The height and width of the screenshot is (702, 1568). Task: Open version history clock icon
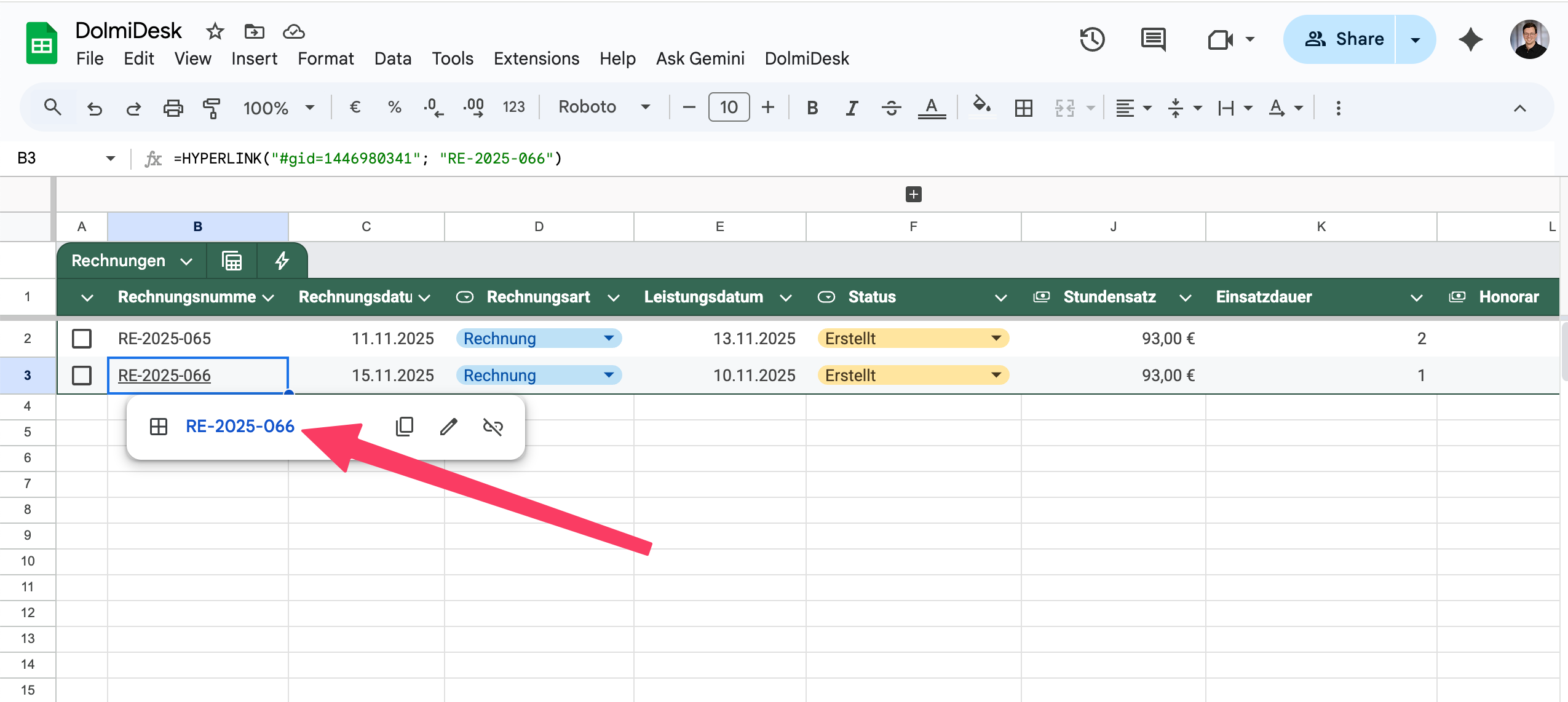tap(1092, 40)
